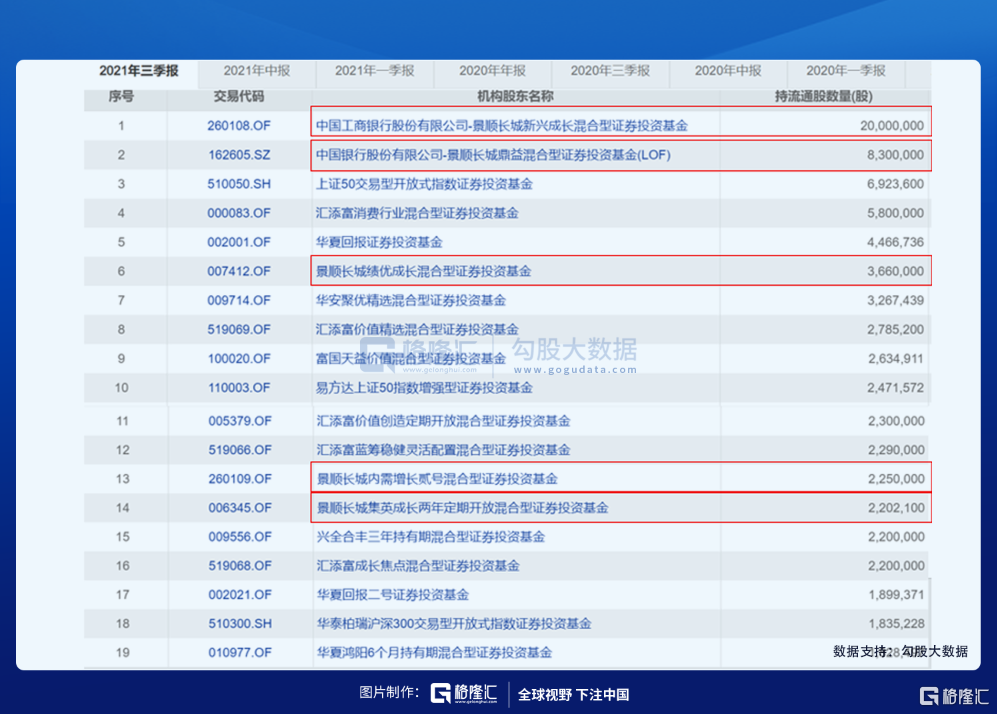Open fund code 260108.OF

[x=239, y=126]
